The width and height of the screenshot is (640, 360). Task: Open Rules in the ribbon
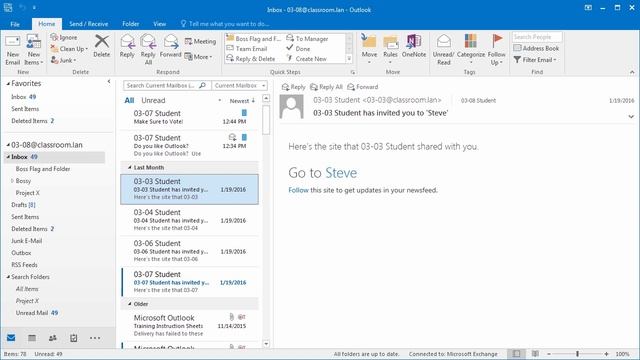pyautogui.click(x=390, y=49)
